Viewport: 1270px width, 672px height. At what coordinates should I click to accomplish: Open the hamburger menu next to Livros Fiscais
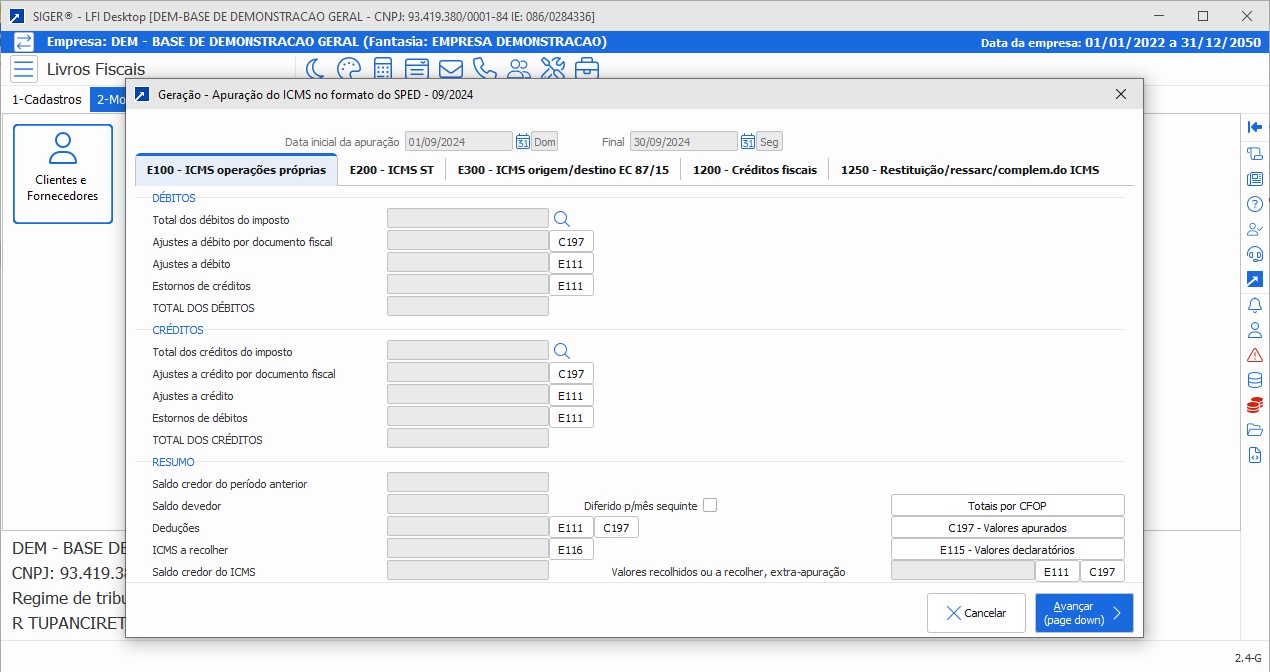24,69
